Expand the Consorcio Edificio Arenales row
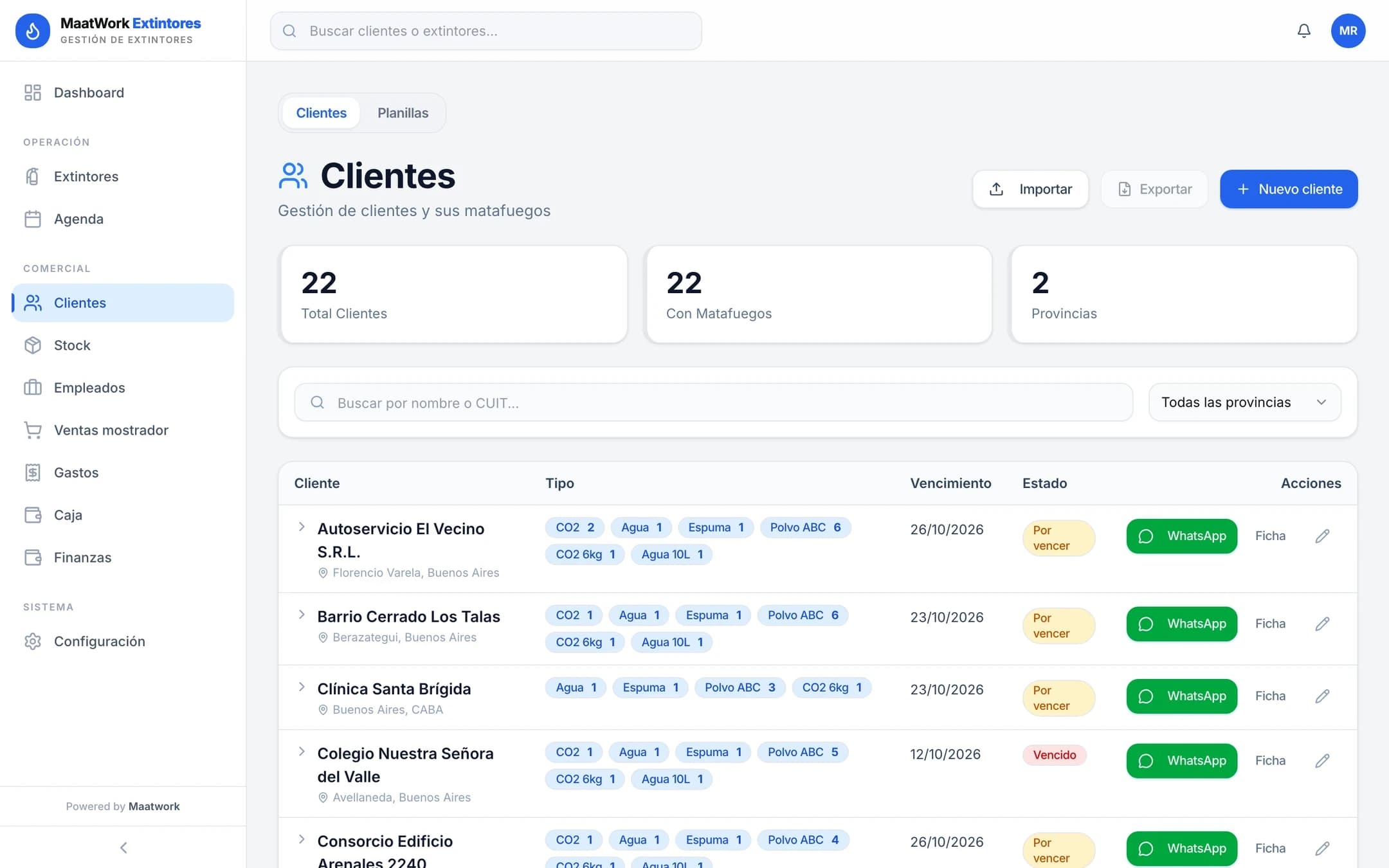This screenshot has height=868, width=1389. coord(301,840)
